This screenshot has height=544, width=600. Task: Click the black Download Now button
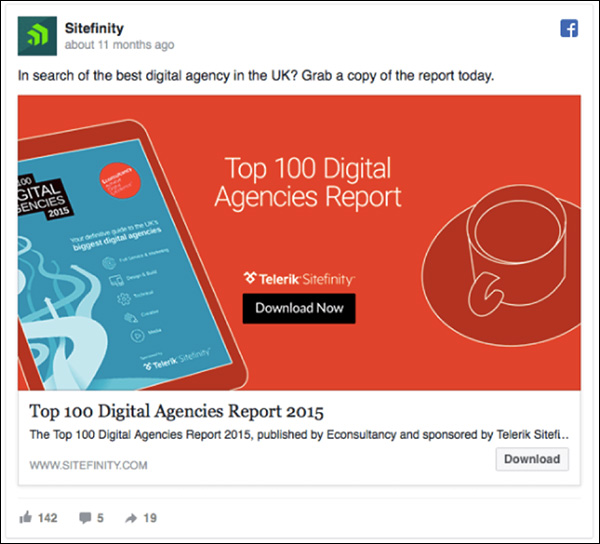pos(299,308)
